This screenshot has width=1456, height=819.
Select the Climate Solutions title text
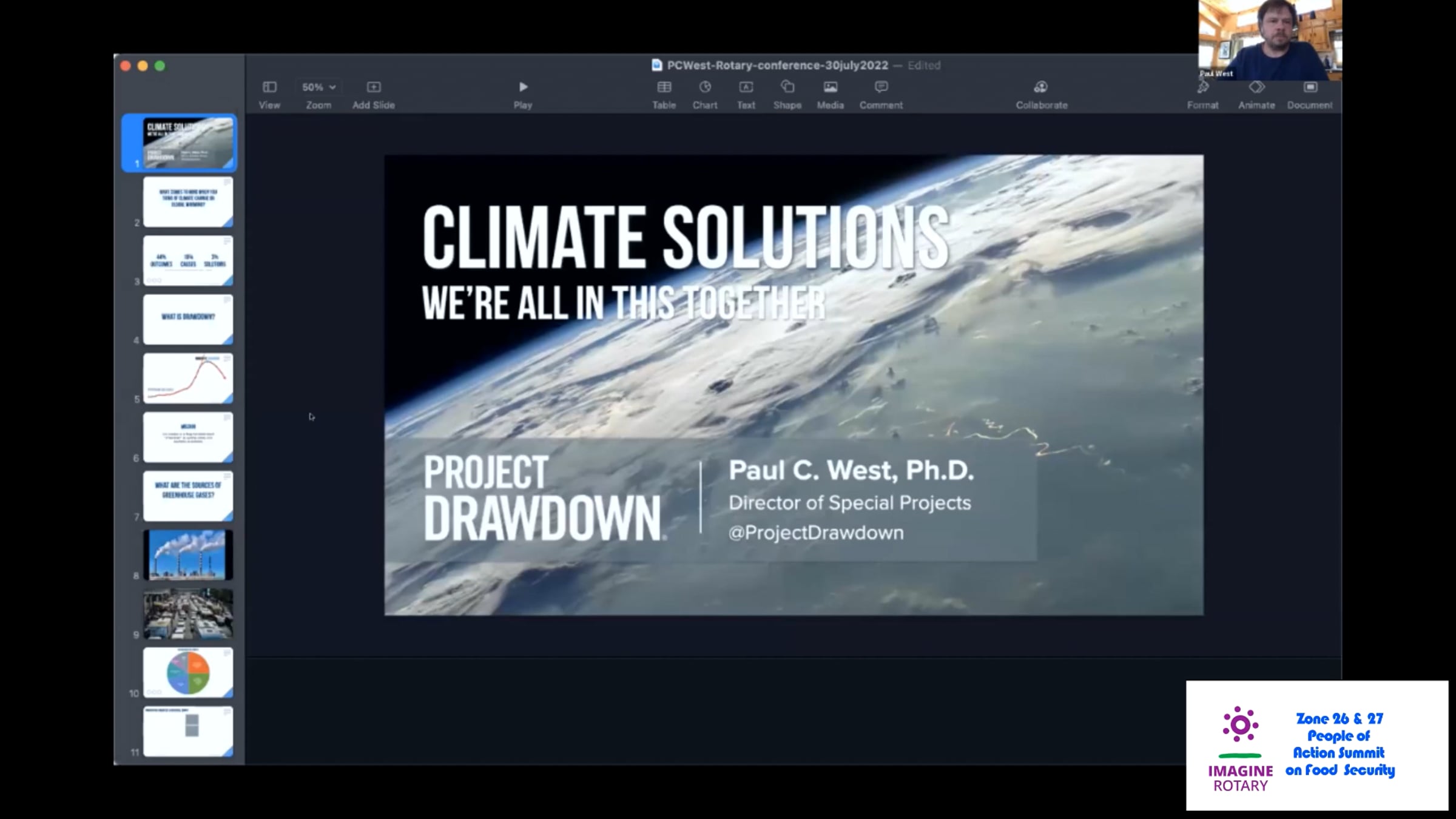(686, 237)
